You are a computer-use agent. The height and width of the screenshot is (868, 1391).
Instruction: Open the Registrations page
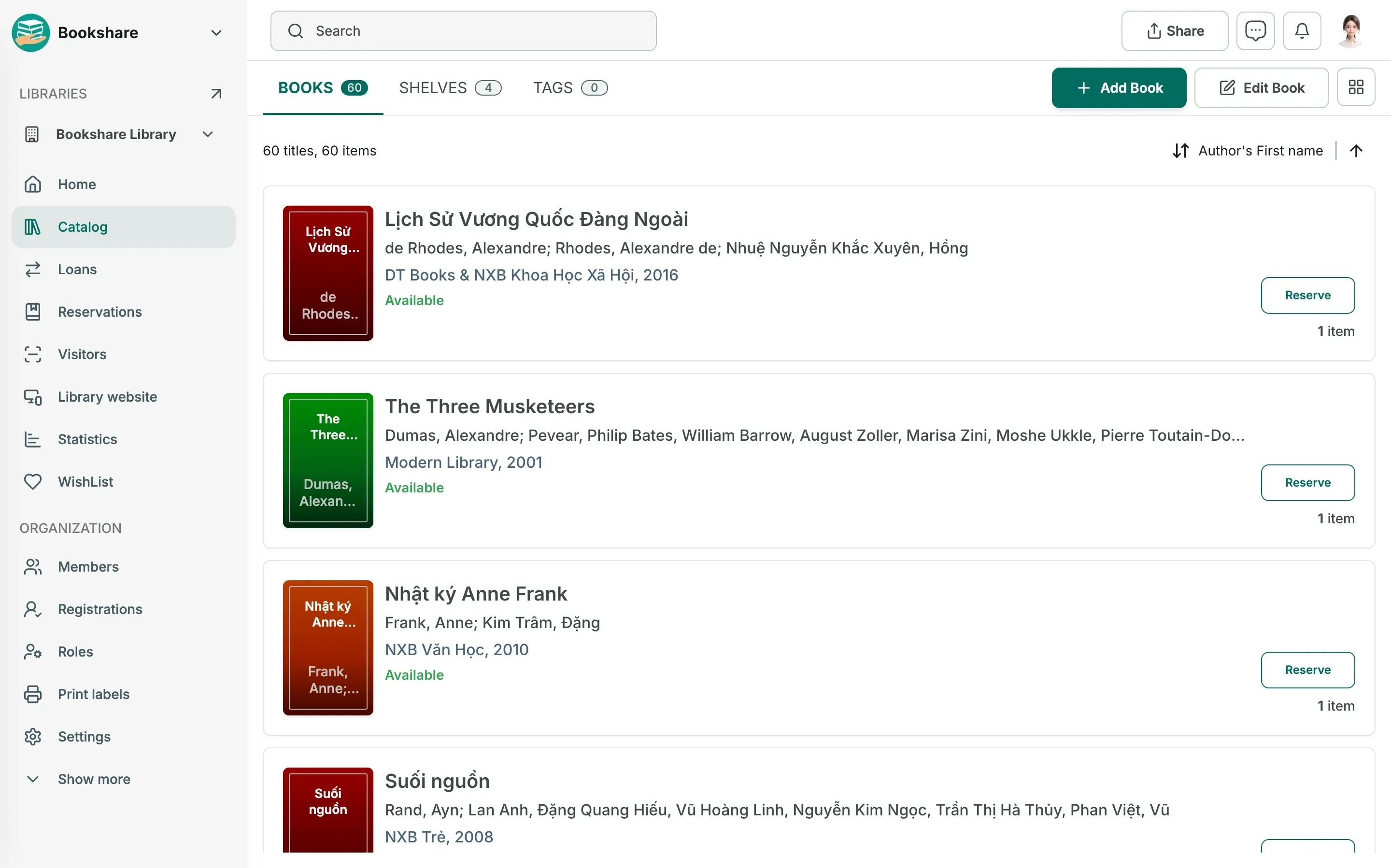(124, 609)
